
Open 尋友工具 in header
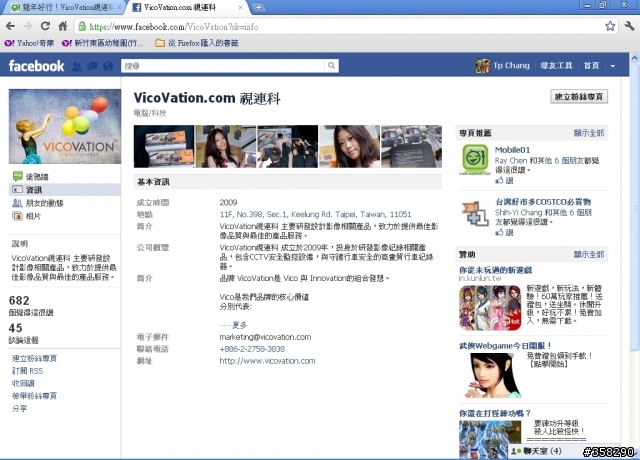556,66
